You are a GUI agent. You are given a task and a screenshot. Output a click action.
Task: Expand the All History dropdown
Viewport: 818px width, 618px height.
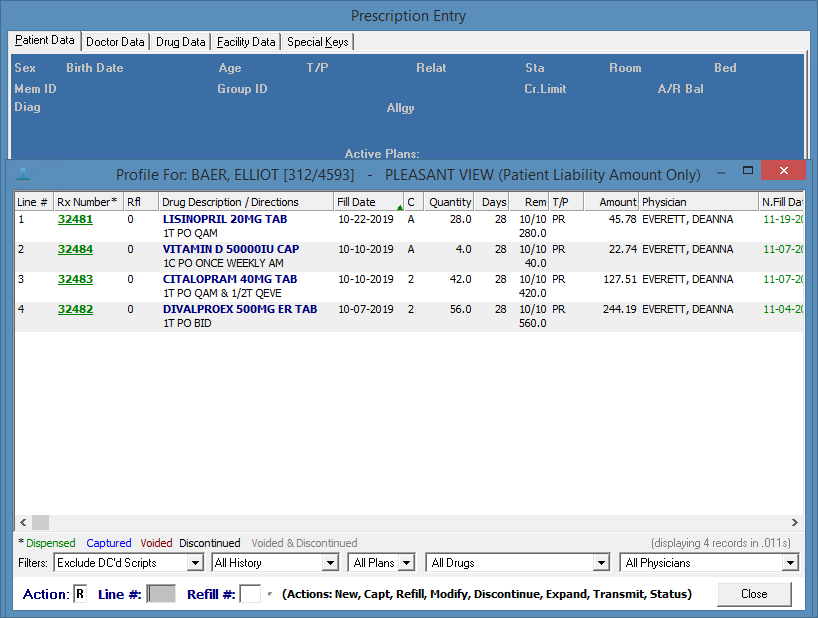[330, 563]
